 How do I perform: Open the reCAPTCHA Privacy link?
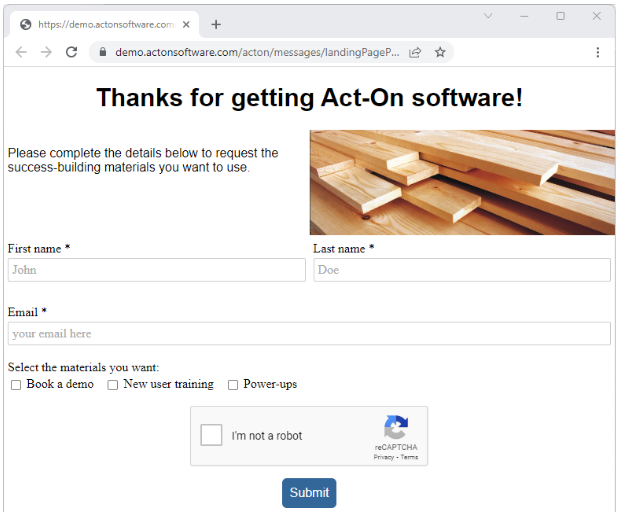coord(384,457)
